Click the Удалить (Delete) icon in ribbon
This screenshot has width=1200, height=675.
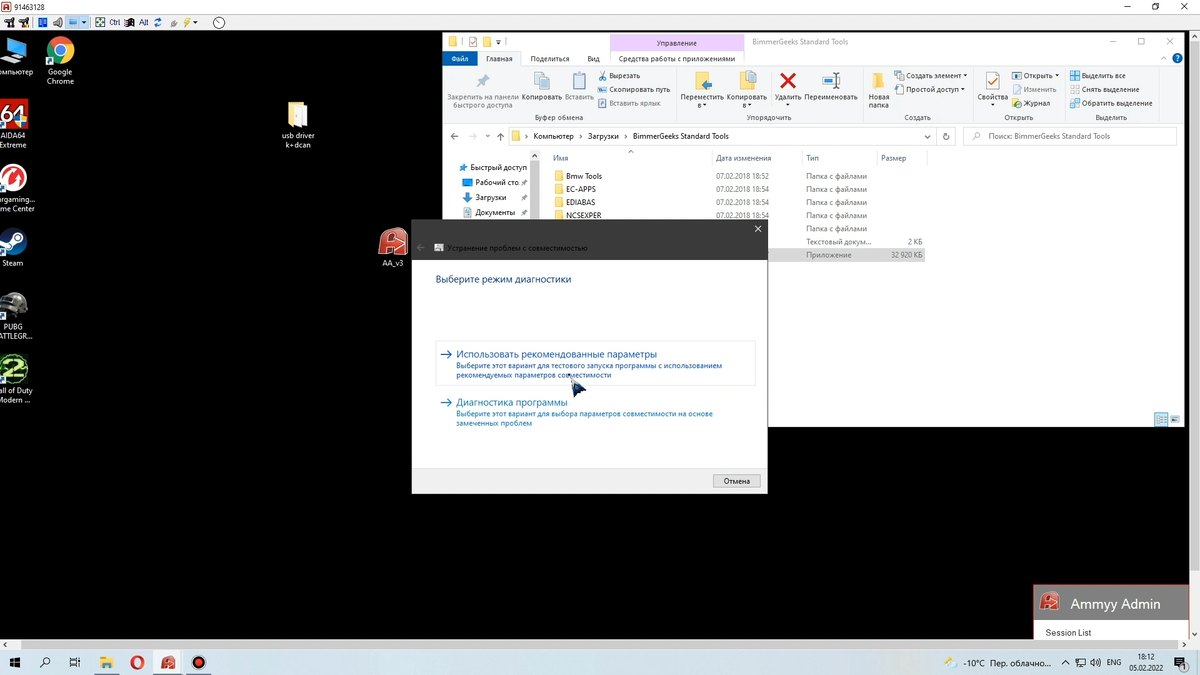point(787,82)
